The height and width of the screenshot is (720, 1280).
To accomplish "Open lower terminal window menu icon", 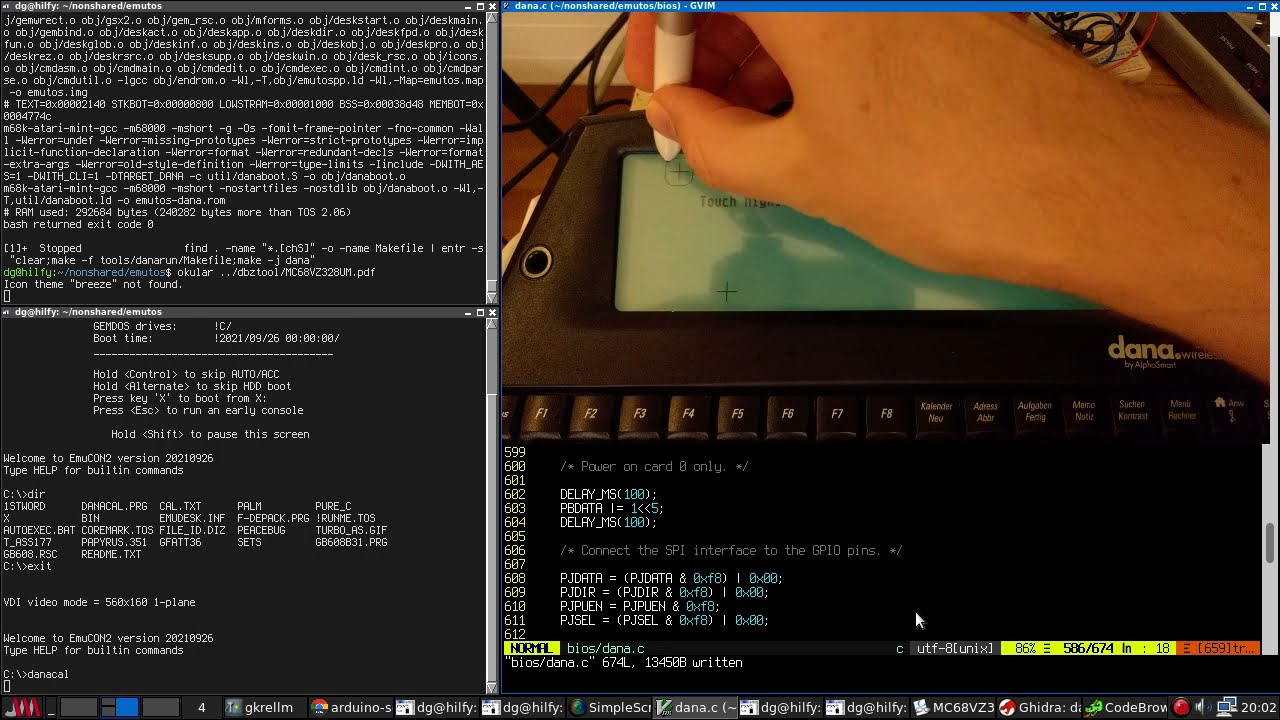I will tap(7, 312).
